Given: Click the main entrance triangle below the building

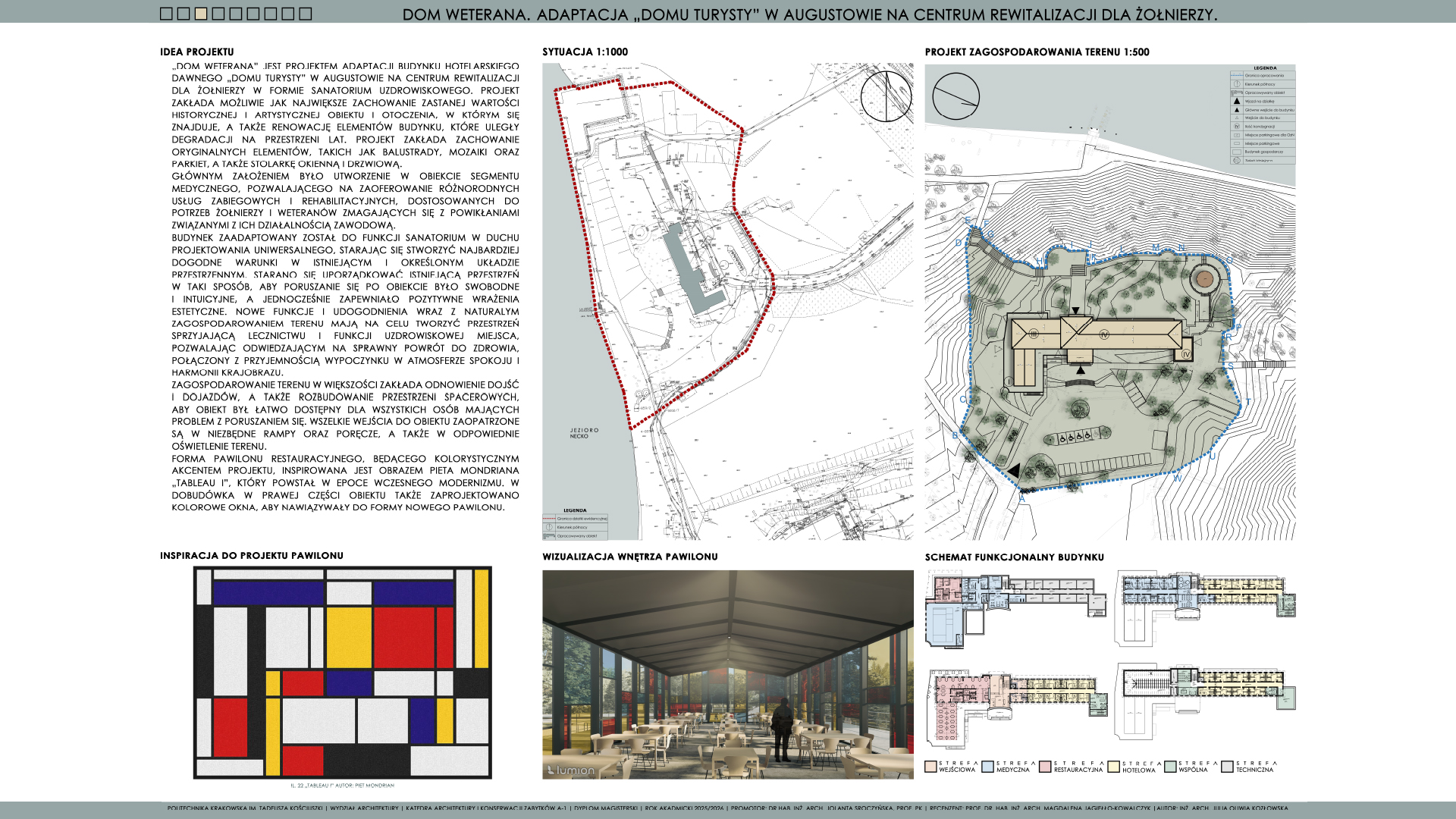Looking at the screenshot, I should [x=1081, y=370].
